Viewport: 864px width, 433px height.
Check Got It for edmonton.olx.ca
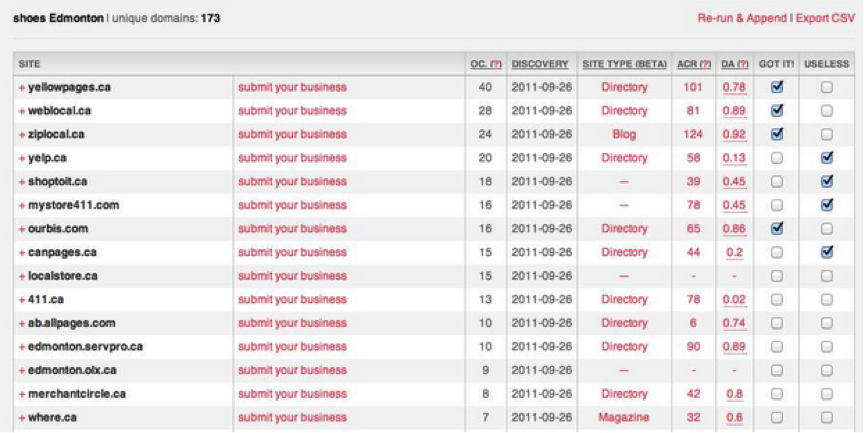(x=777, y=370)
